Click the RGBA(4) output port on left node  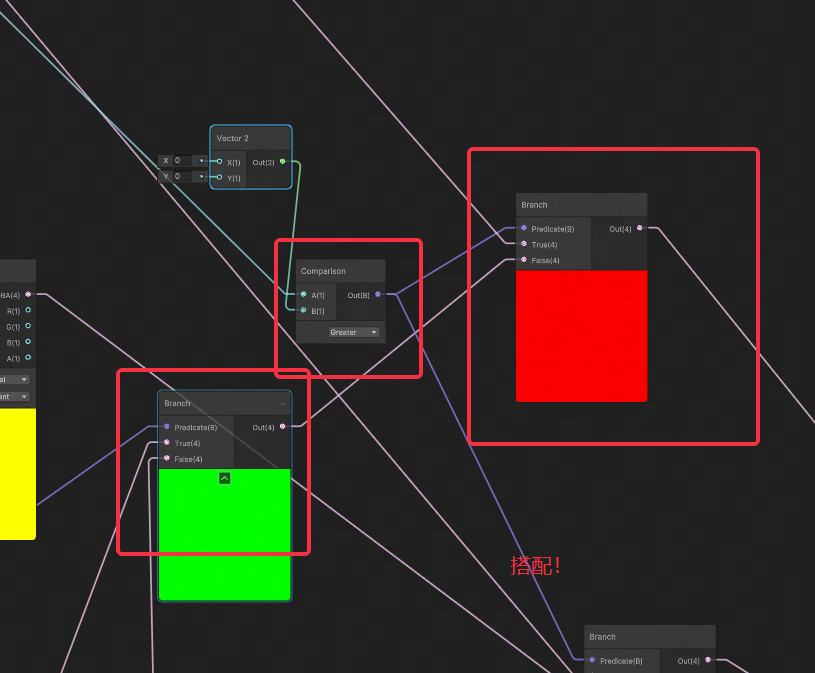[x=28, y=293]
